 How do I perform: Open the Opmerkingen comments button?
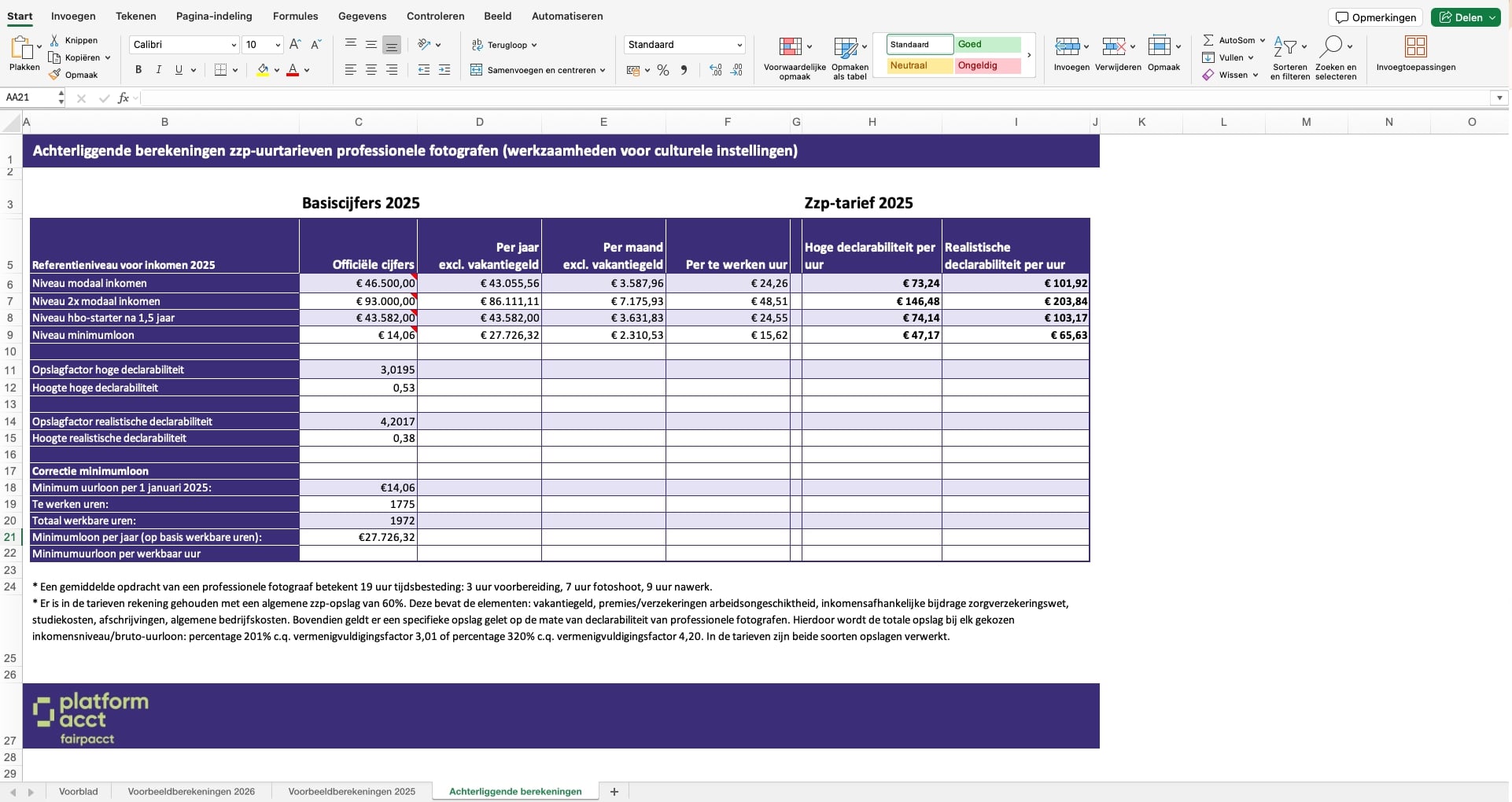pos(1376,17)
